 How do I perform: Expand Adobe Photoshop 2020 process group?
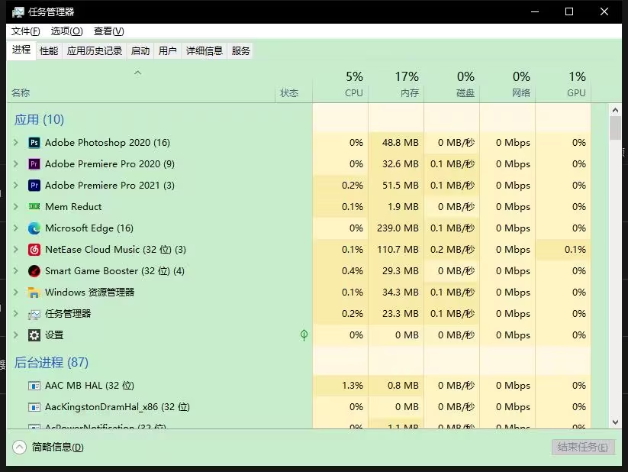click(x=16, y=143)
